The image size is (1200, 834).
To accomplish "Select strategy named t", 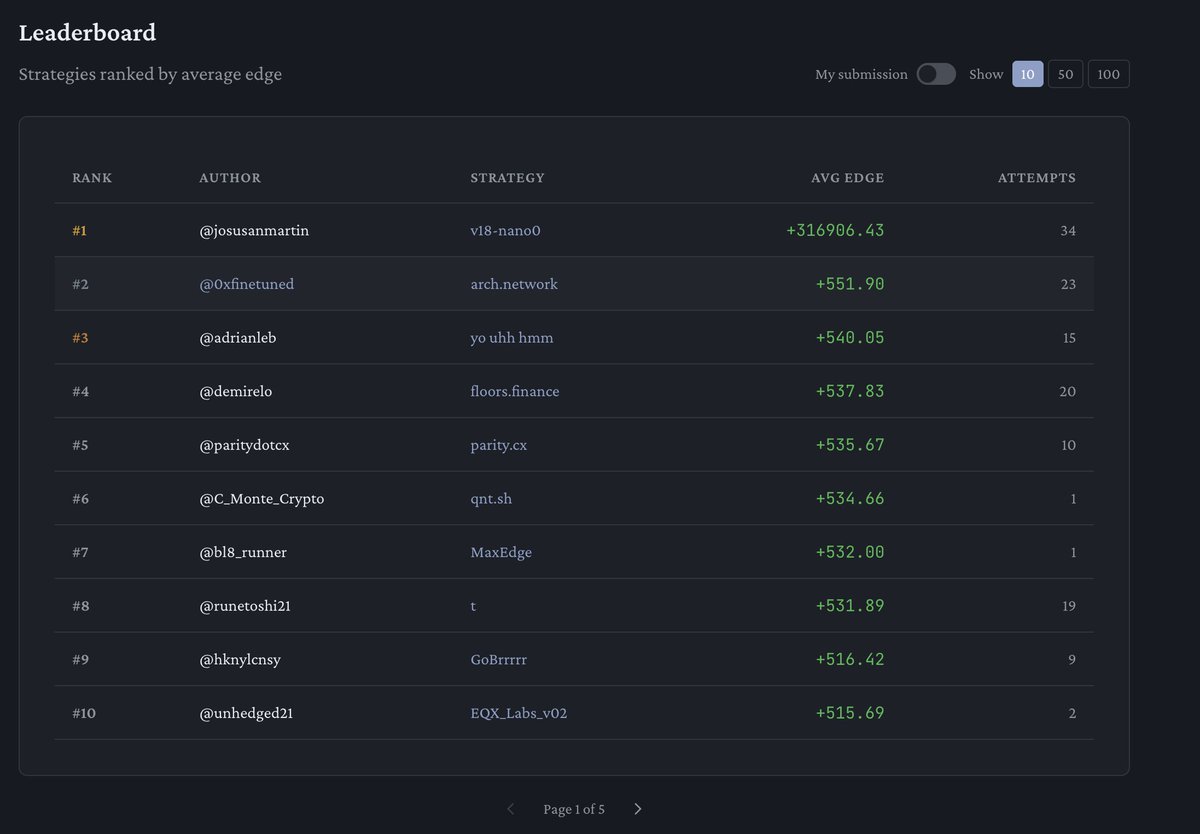I will point(473,606).
